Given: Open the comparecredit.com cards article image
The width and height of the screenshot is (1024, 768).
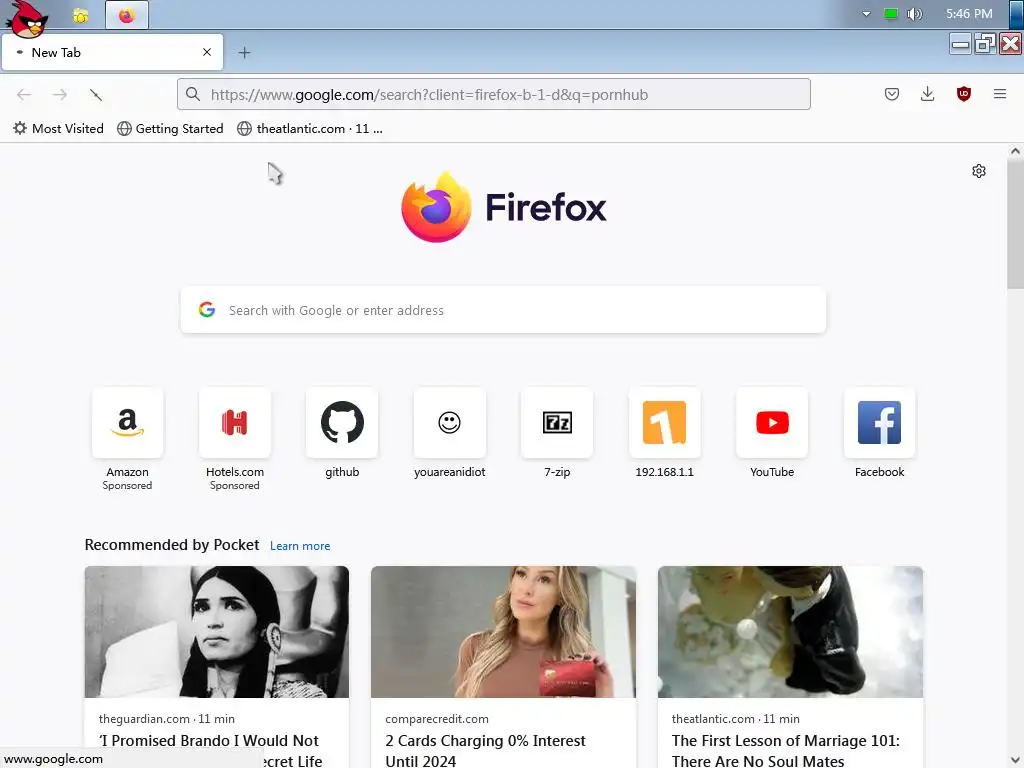Looking at the screenshot, I should tap(503, 632).
